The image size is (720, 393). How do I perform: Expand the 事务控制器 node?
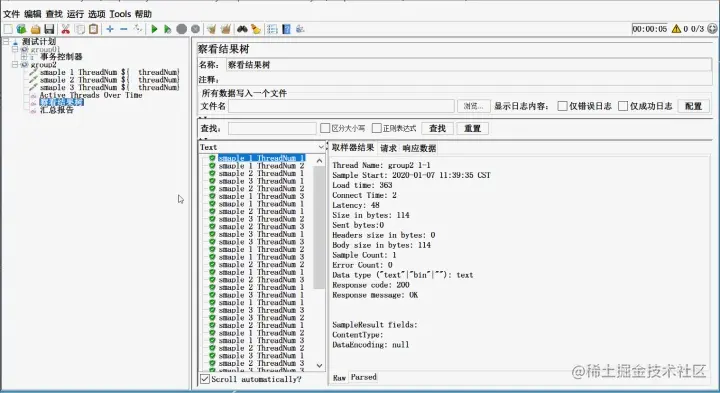click(x=23, y=57)
